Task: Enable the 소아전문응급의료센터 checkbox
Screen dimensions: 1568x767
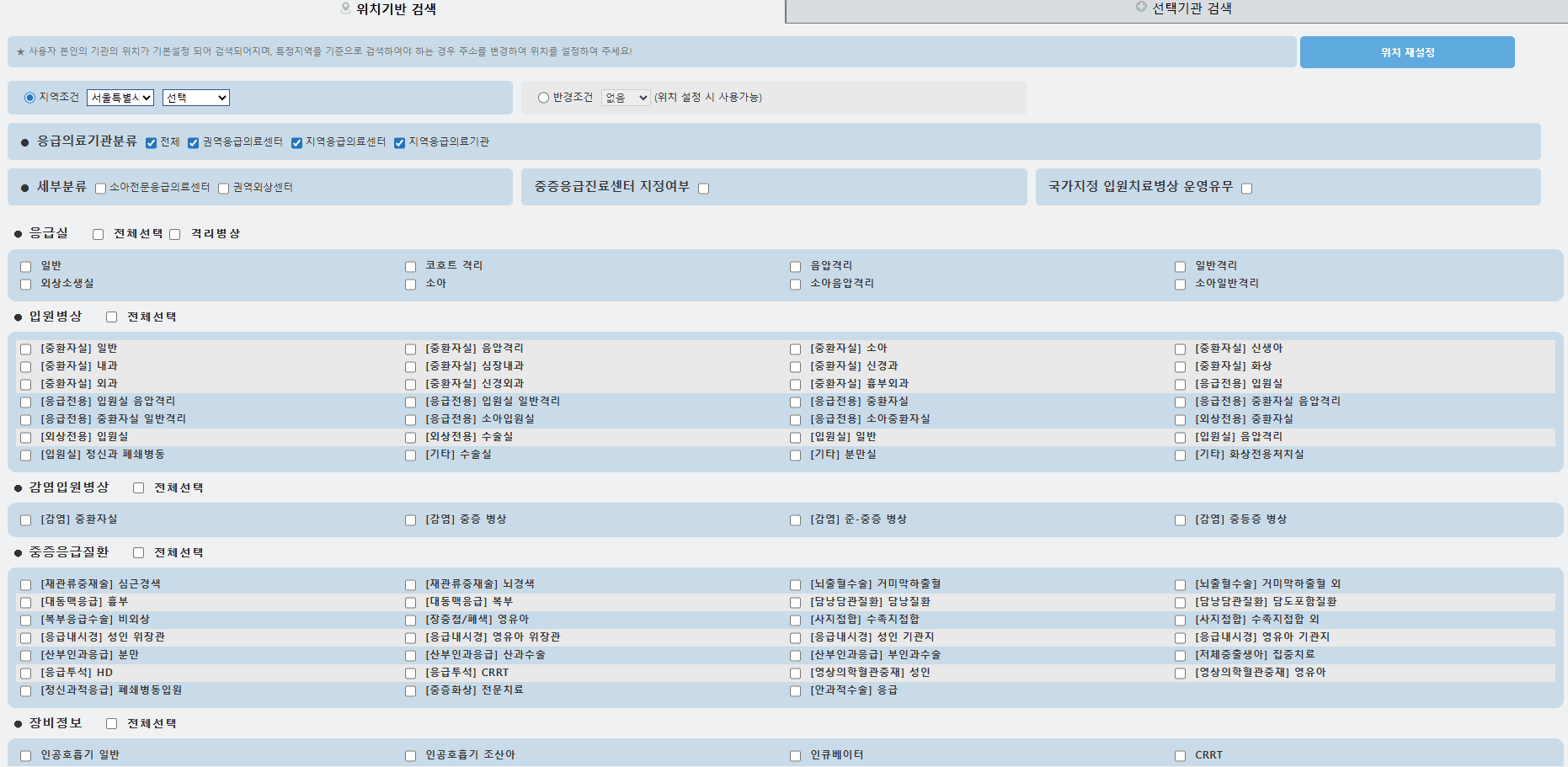Action: [x=100, y=187]
